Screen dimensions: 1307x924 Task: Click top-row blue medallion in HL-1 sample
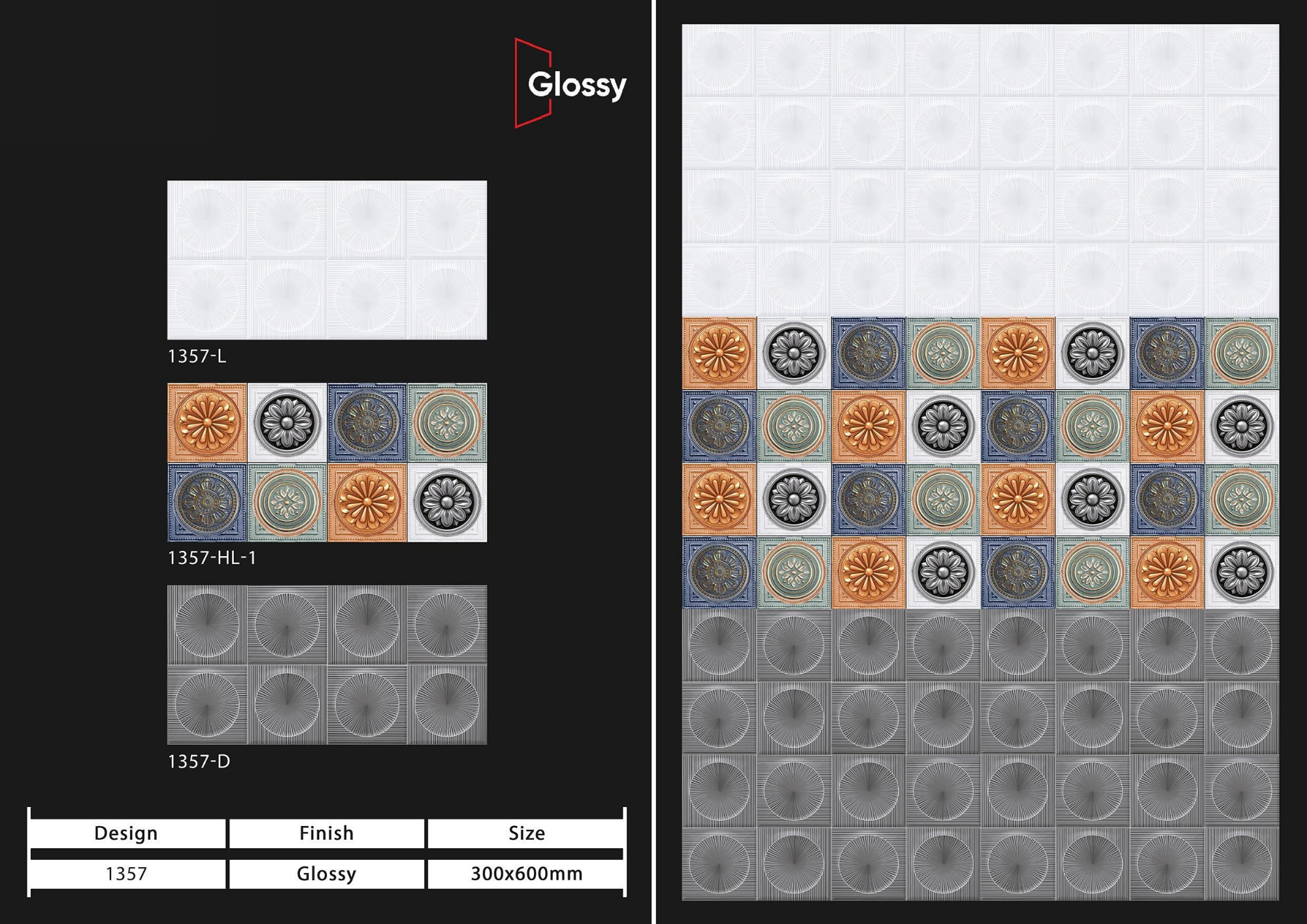point(367,423)
